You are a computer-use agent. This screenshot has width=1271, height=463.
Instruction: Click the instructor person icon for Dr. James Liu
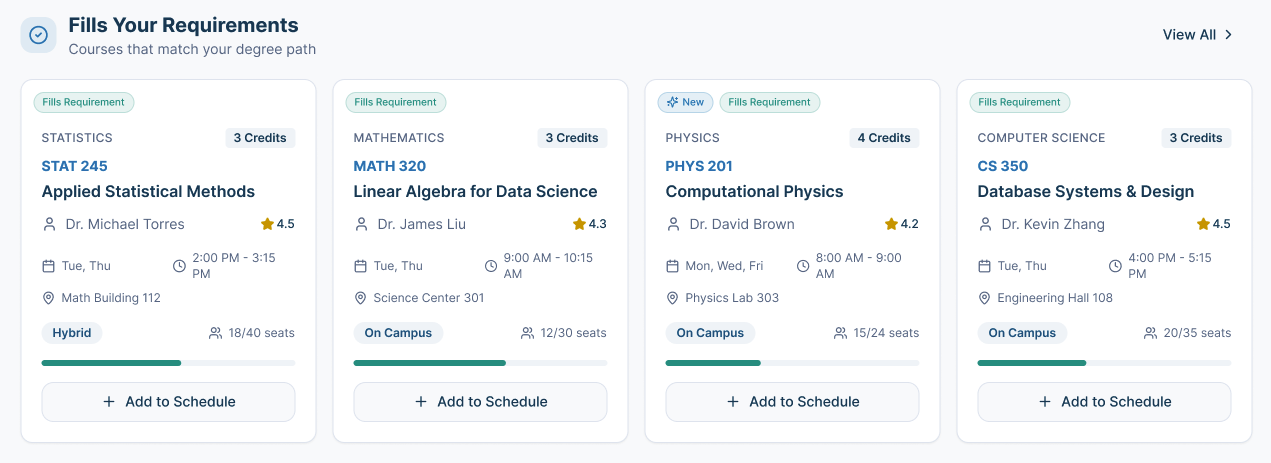coord(361,224)
